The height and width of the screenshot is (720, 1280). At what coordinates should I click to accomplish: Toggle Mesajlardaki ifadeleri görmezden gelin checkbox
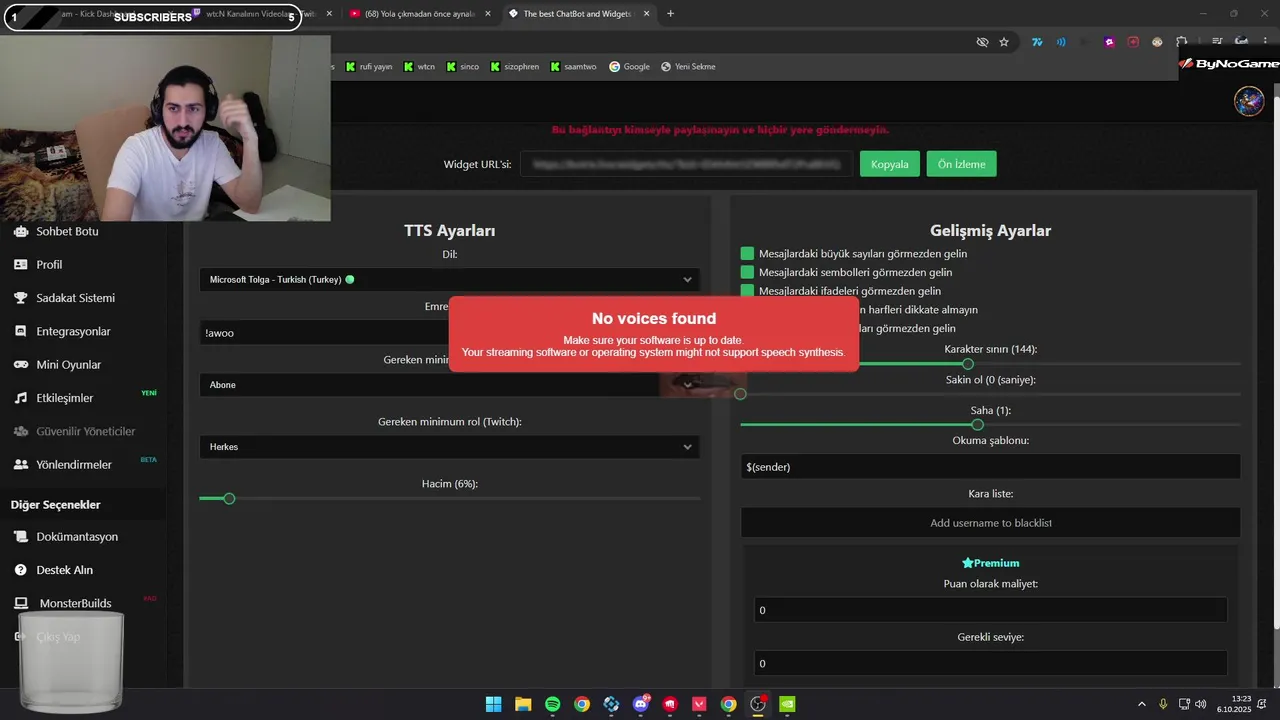coord(747,291)
